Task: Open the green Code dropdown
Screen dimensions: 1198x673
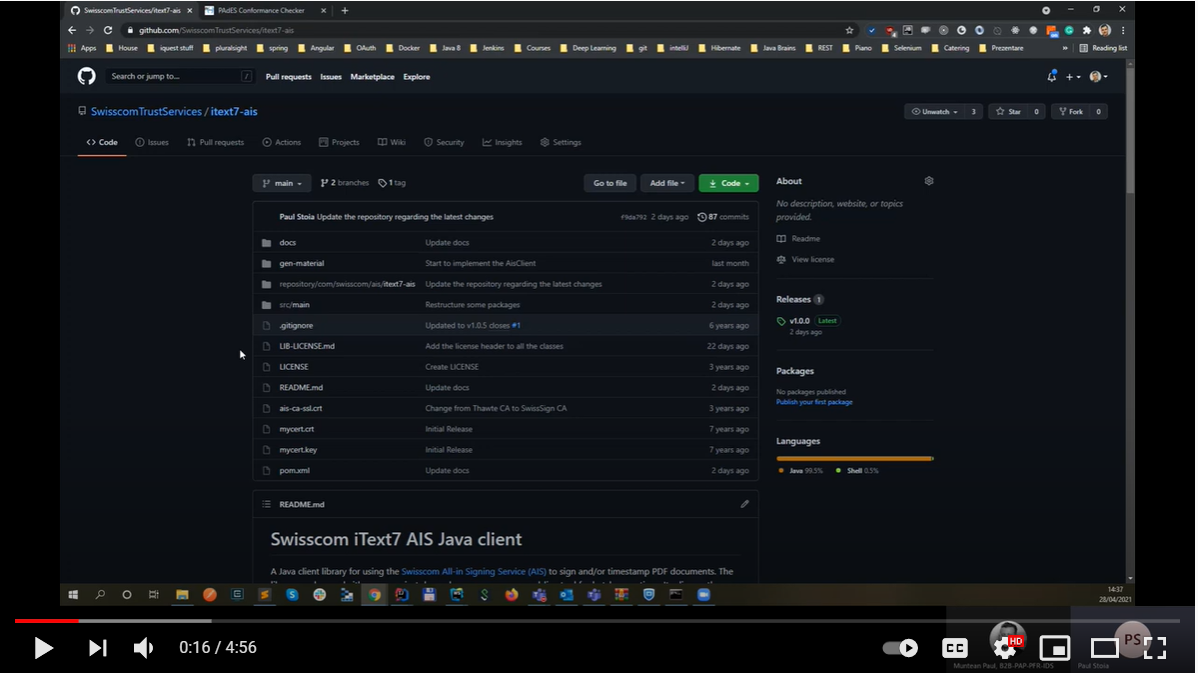Action: (x=728, y=183)
